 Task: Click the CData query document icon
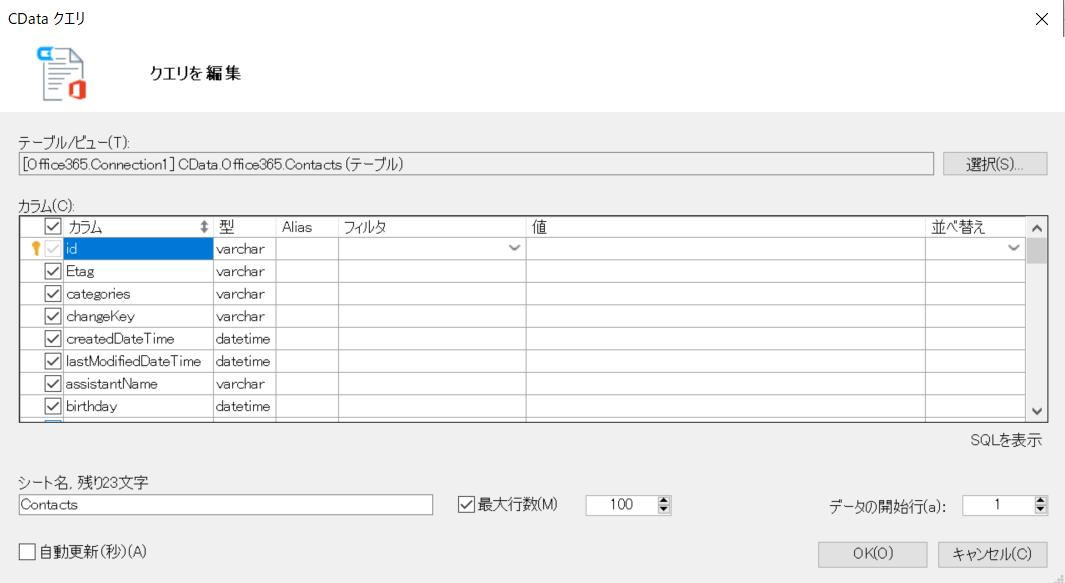(62, 73)
